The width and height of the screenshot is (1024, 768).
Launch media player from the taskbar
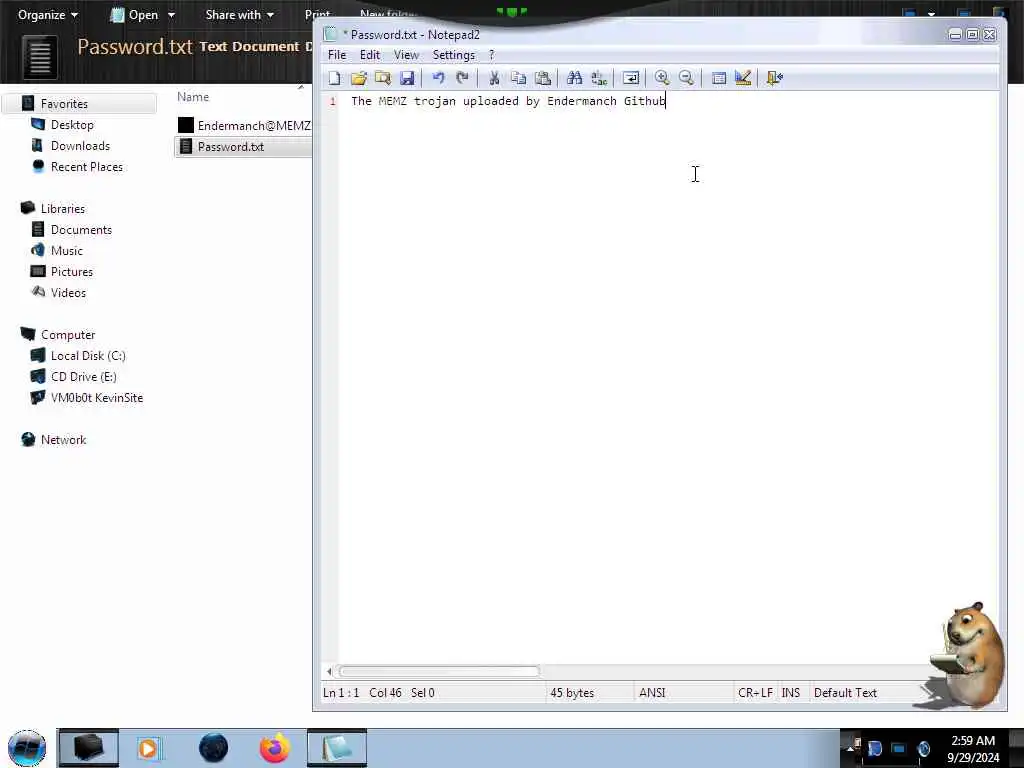(148, 748)
